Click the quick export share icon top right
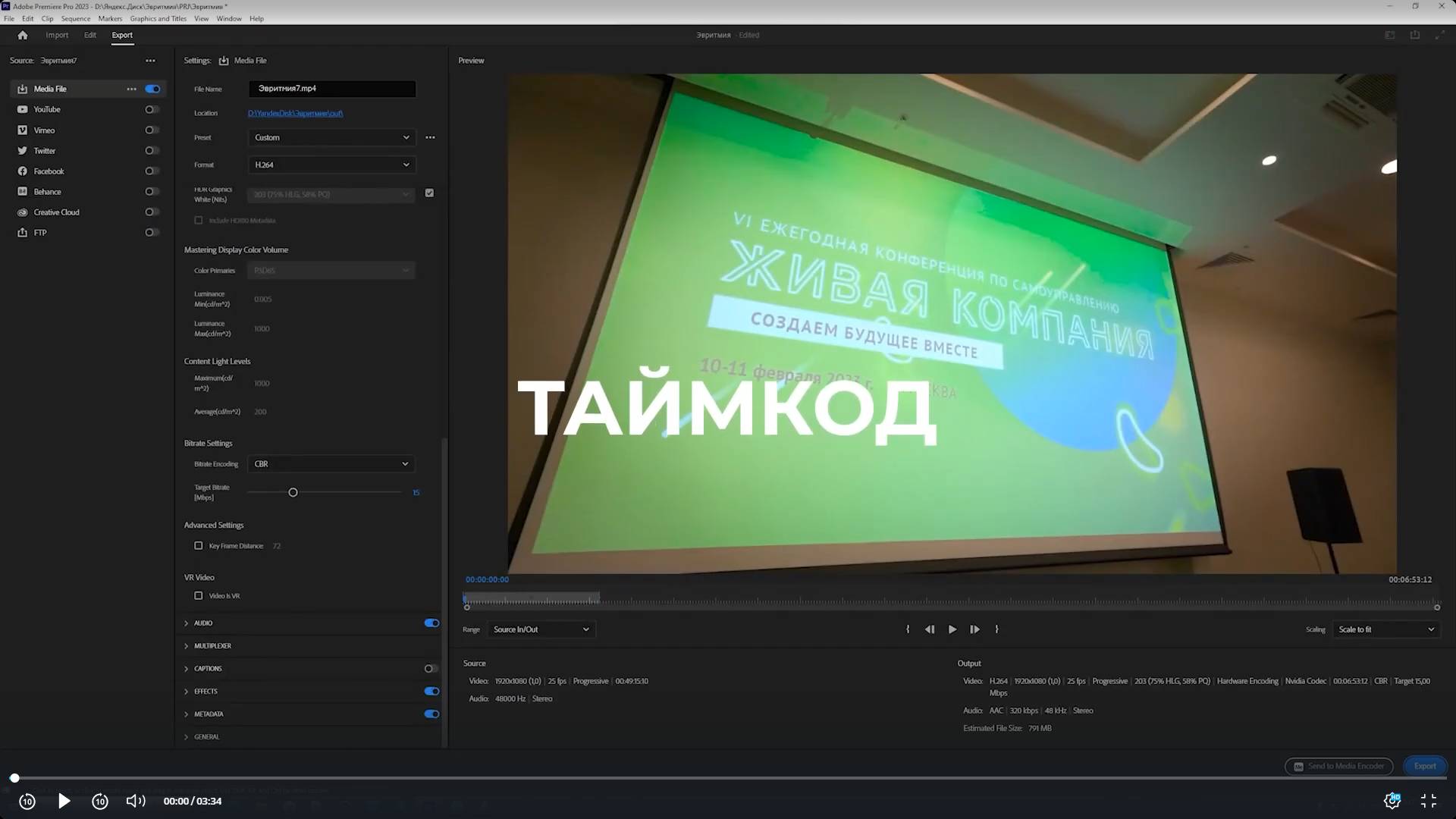The width and height of the screenshot is (1456, 819). (1415, 35)
